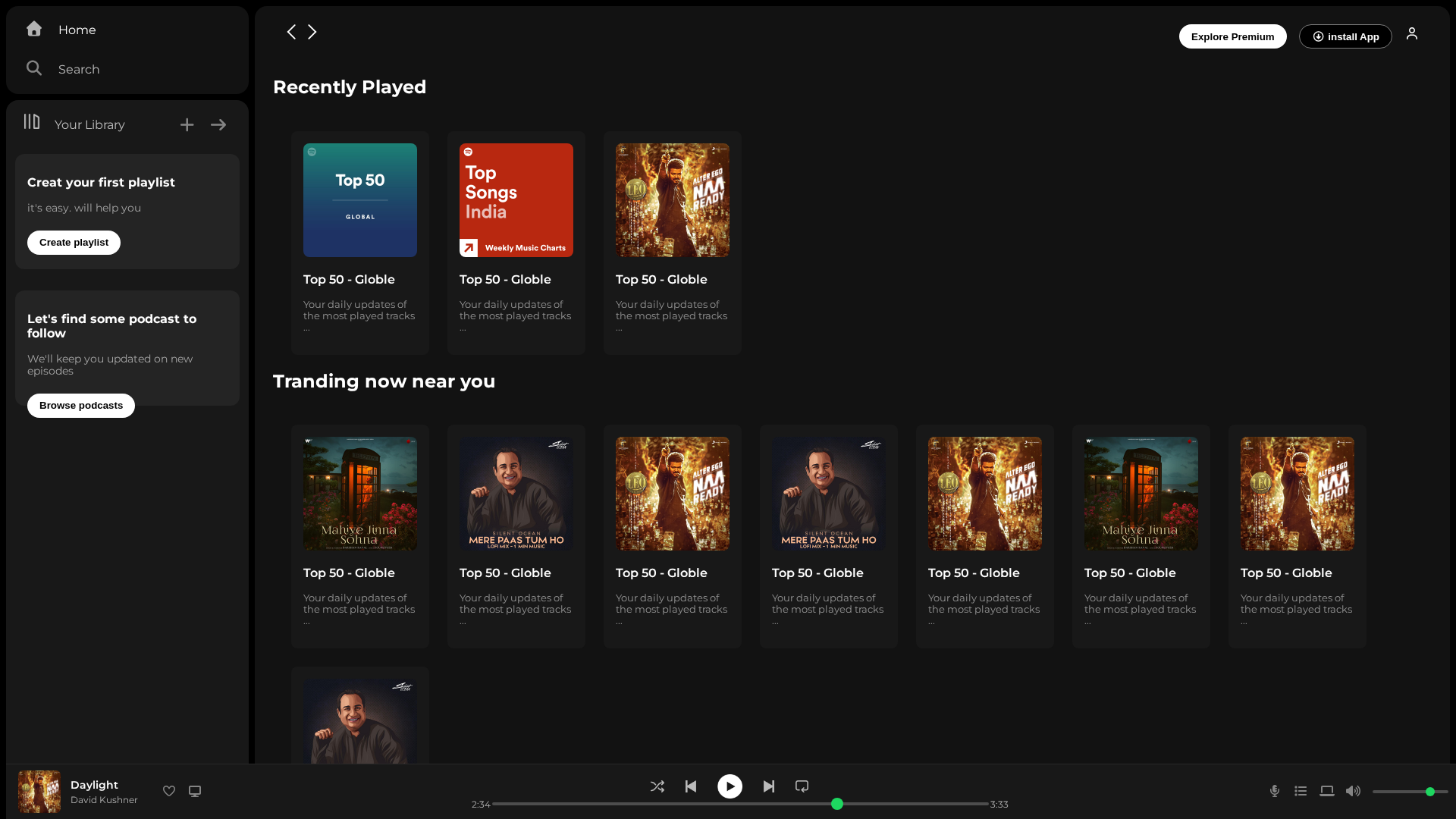Viewport: 1456px width, 819px height.
Task: Click the Create playlist button
Action: point(74,243)
